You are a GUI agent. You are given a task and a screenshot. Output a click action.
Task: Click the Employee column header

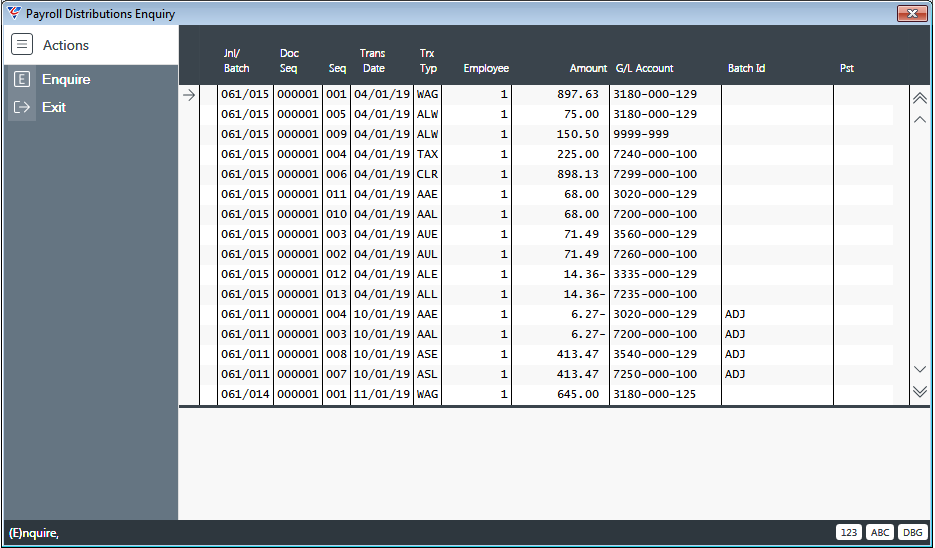coord(486,69)
